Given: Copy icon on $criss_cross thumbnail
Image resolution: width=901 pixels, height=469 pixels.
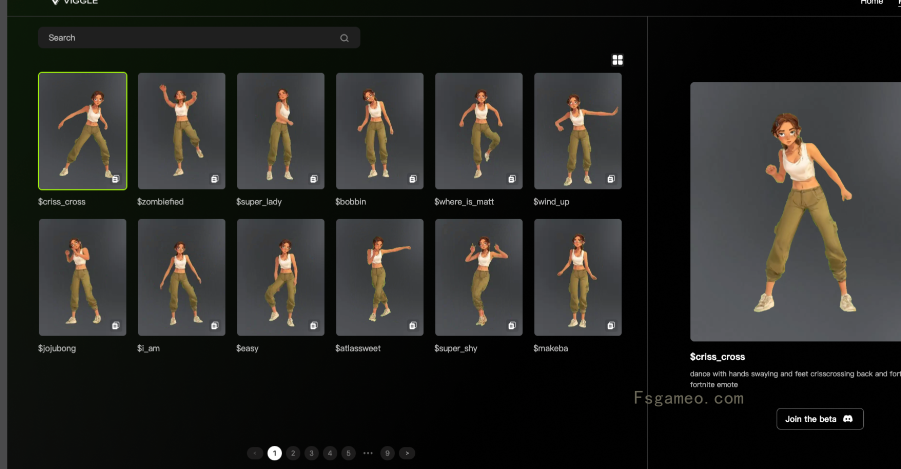Looking at the screenshot, I should pos(115,179).
